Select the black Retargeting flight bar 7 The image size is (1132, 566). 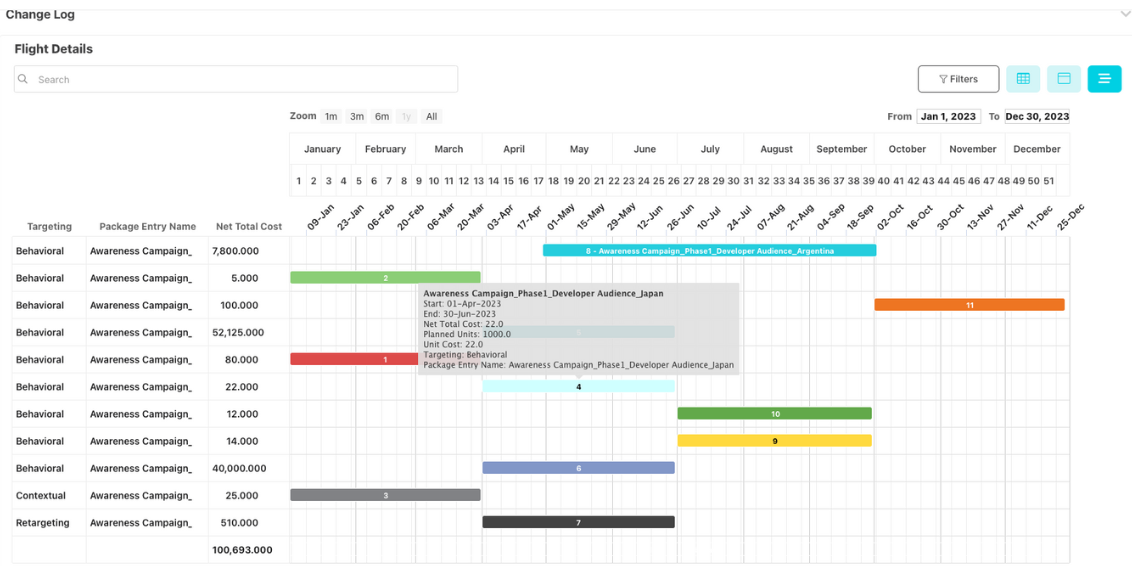click(578, 522)
